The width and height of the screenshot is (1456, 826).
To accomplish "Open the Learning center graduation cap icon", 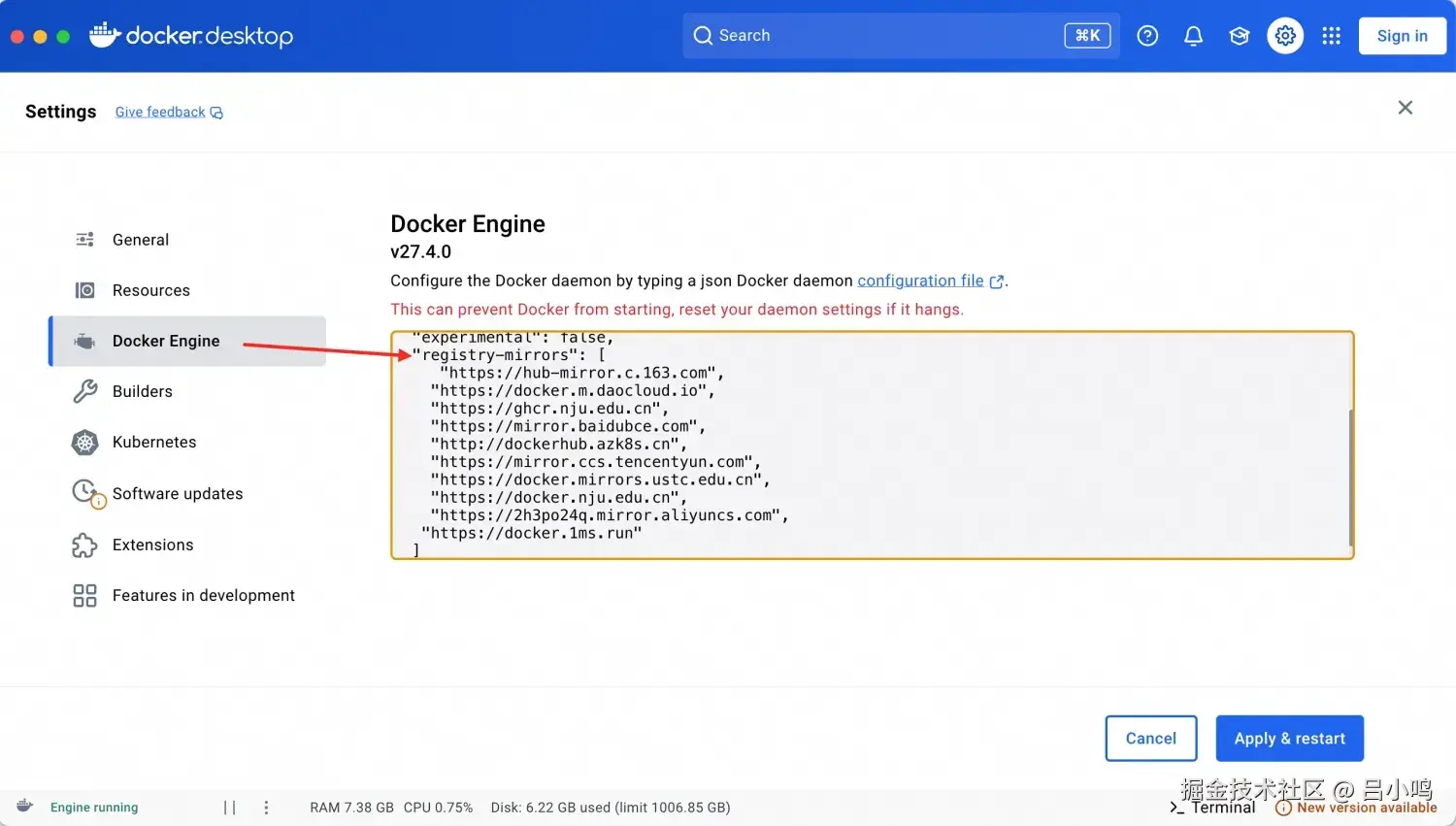I will pos(1240,36).
